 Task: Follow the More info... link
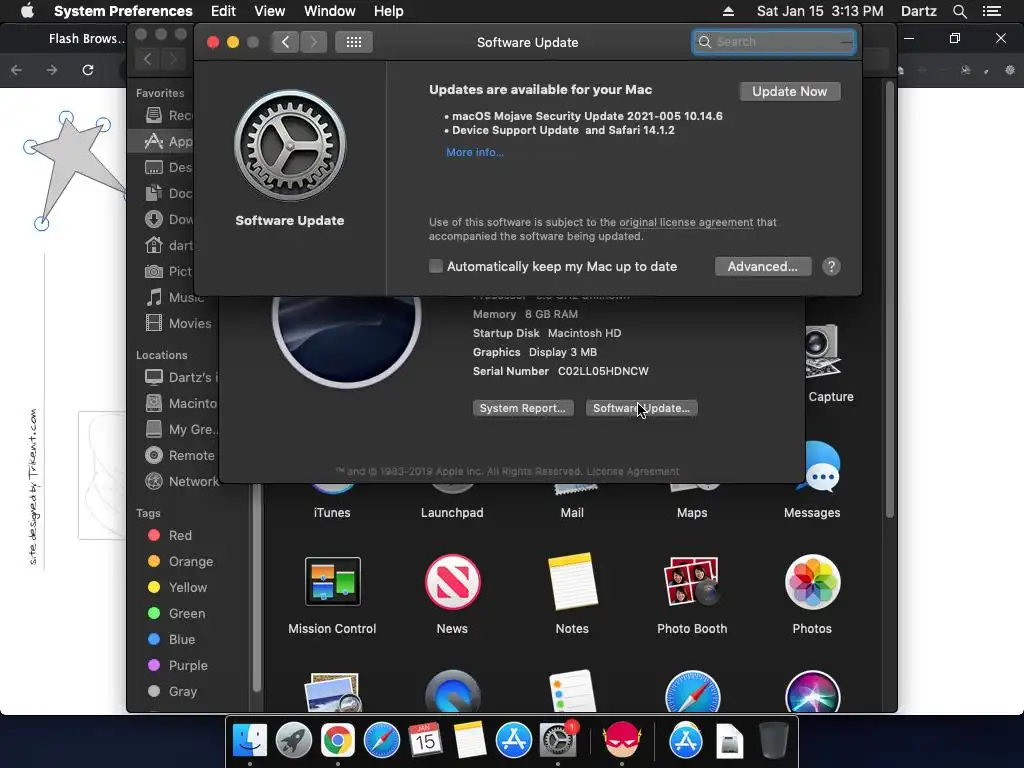point(475,152)
